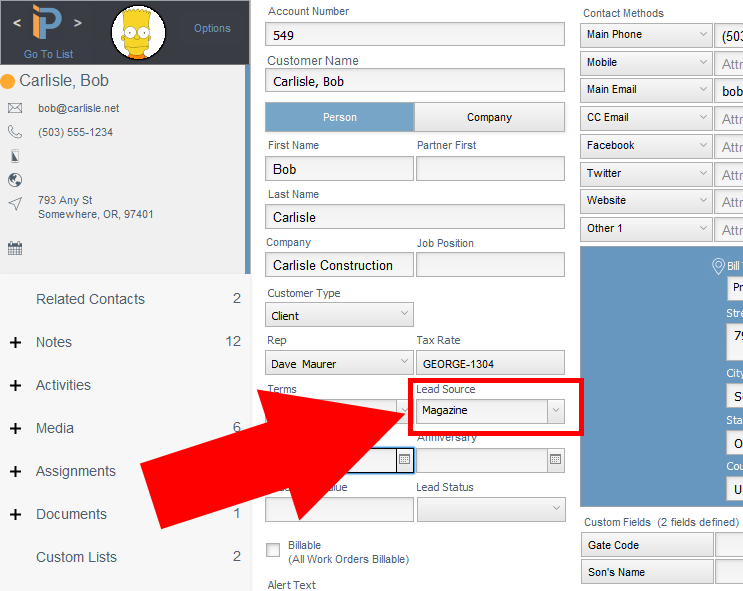Open the Website contact method dropdown
The image size is (743, 591).
(x=646, y=201)
